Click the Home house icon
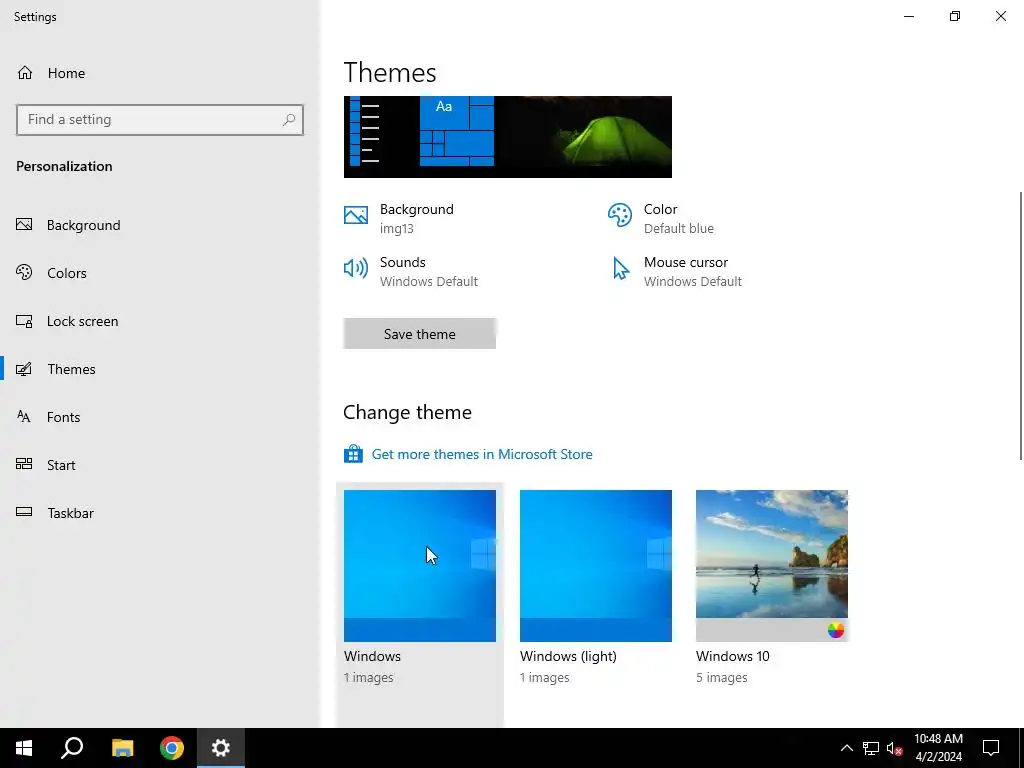The image size is (1024, 768). click(x=25, y=73)
